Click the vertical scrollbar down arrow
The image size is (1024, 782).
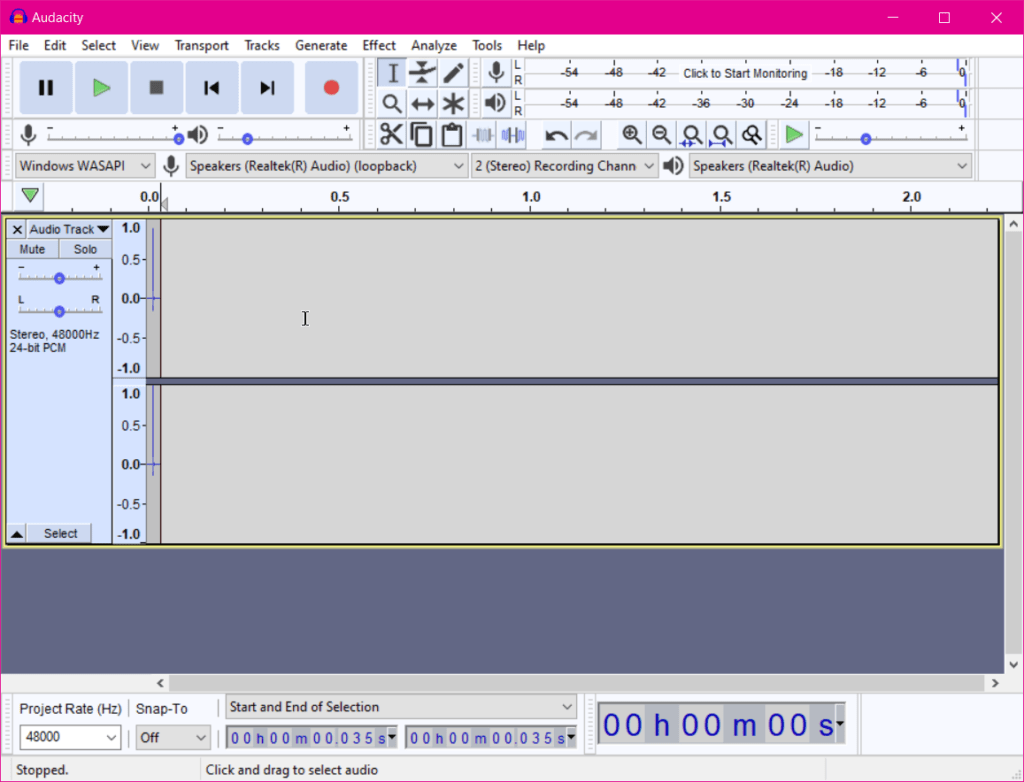(1014, 664)
